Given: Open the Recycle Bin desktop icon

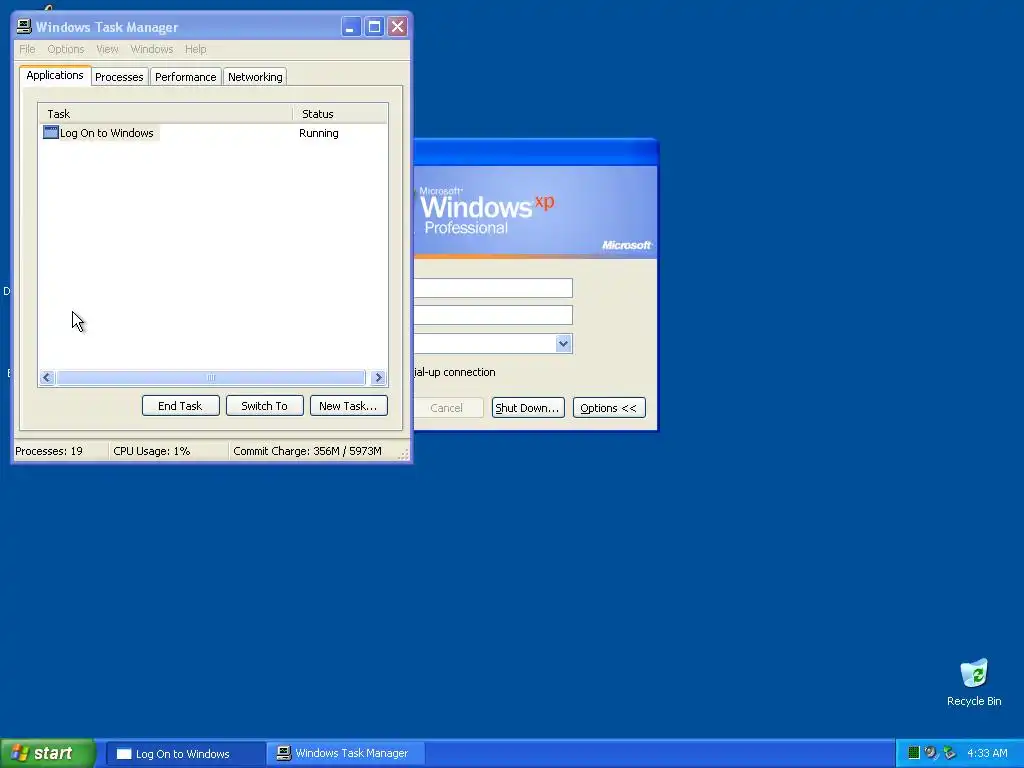Looking at the screenshot, I should [974, 682].
